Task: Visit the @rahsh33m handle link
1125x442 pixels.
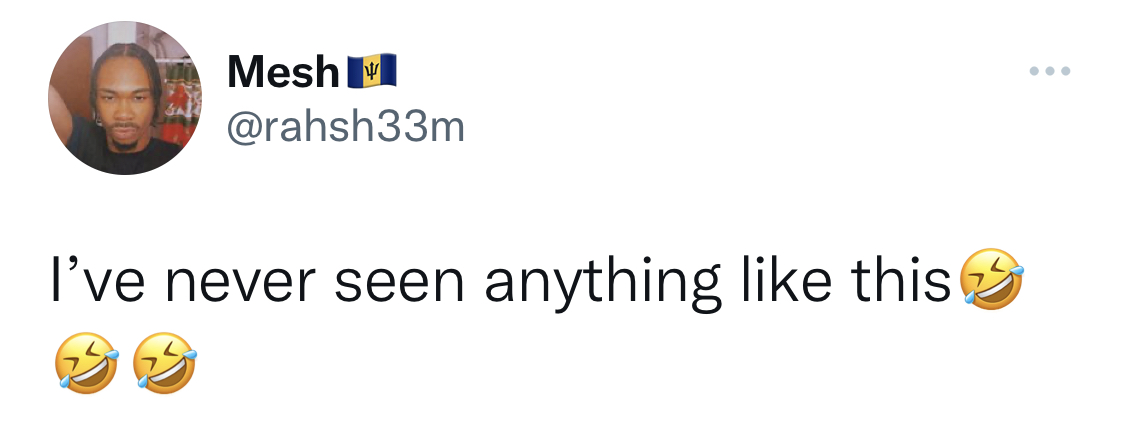Action: point(346,127)
